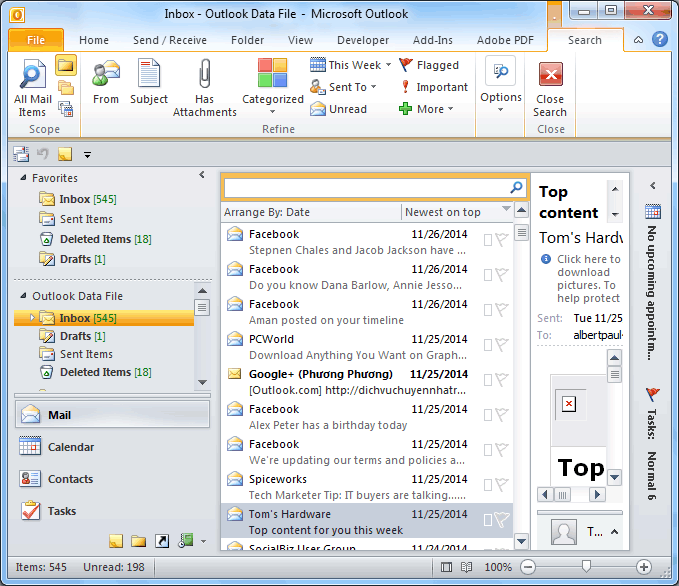Image resolution: width=679 pixels, height=586 pixels.
Task: Click zoom out minus button
Action: 528,567
